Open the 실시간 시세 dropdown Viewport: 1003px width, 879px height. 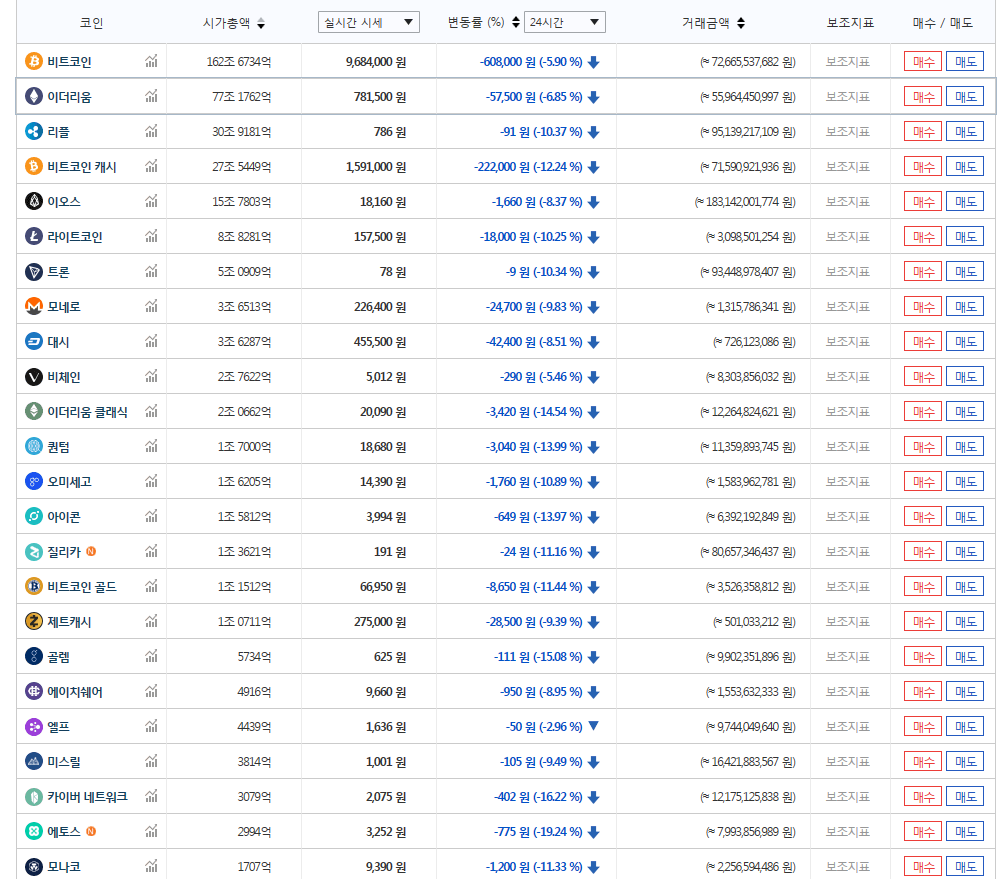tap(368, 22)
